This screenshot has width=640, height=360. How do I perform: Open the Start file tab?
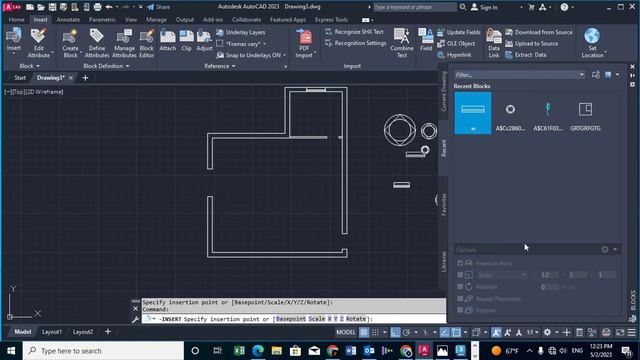tap(20, 78)
